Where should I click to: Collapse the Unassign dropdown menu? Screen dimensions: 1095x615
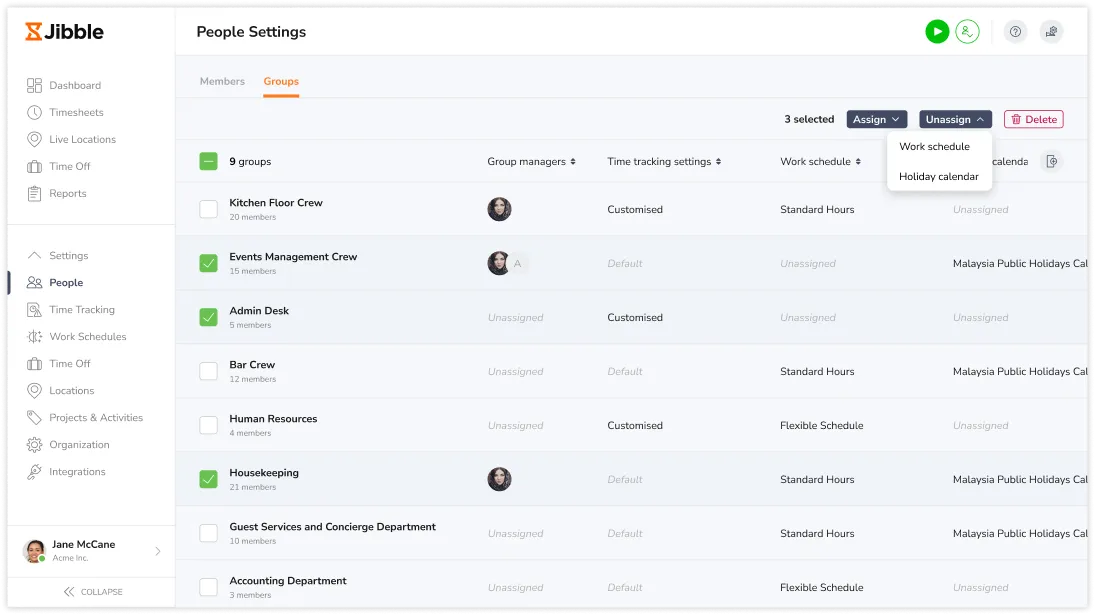coord(955,120)
